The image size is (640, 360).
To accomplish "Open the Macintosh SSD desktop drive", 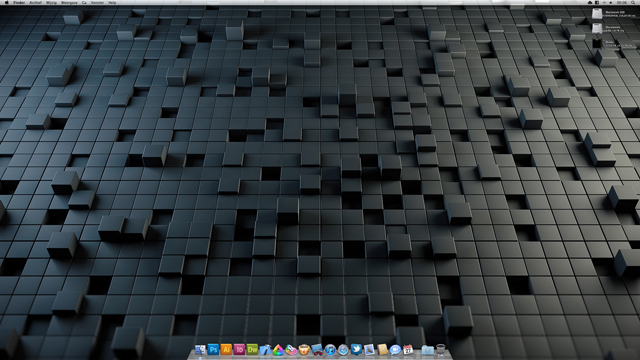I will pyautogui.click(x=597, y=14).
